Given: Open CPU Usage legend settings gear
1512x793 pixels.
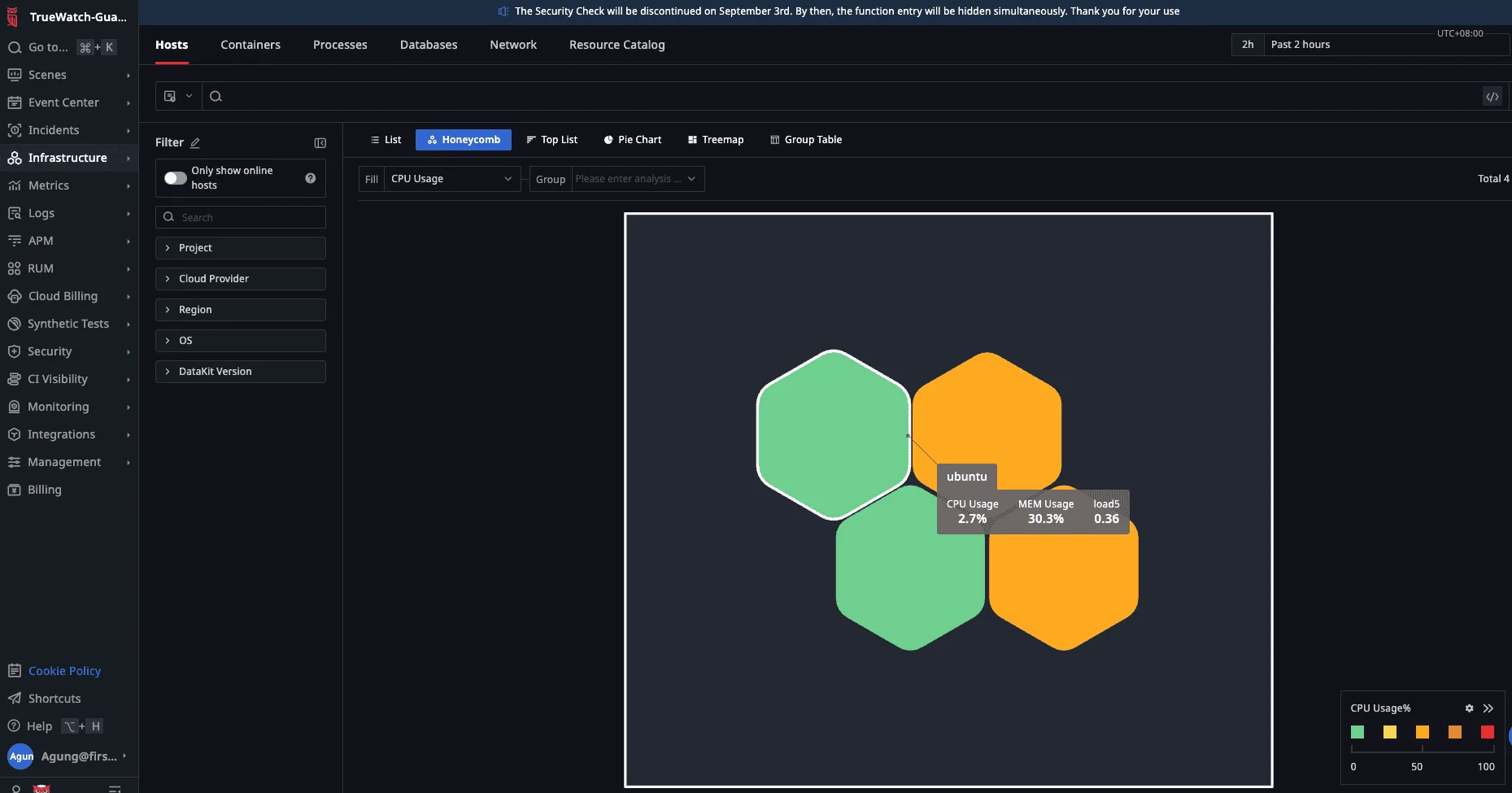Looking at the screenshot, I should (x=1469, y=708).
